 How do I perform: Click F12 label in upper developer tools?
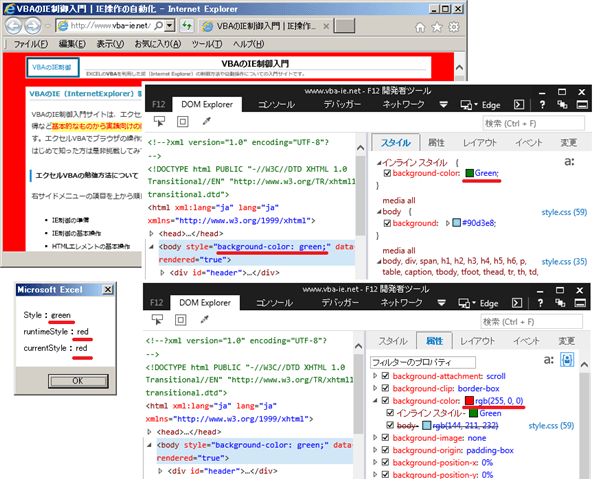158,104
